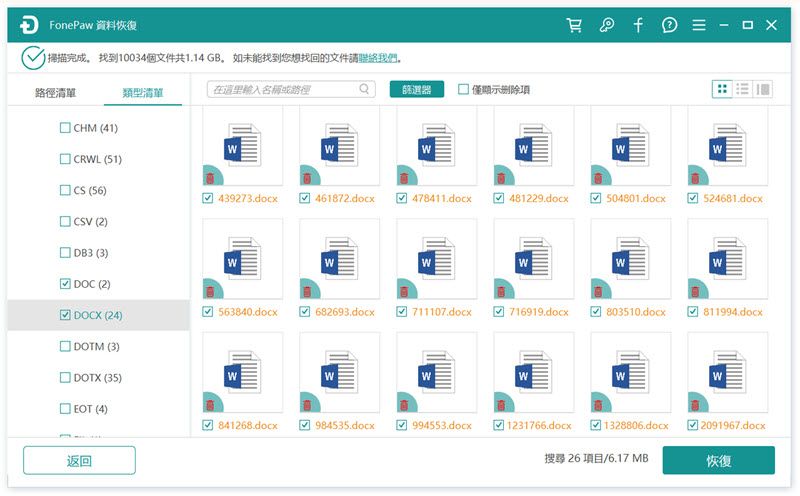Image resolution: width=800 pixels, height=496 pixels.
Task: Switch to the 路徑清單 tab
Action: pos(56,92)
